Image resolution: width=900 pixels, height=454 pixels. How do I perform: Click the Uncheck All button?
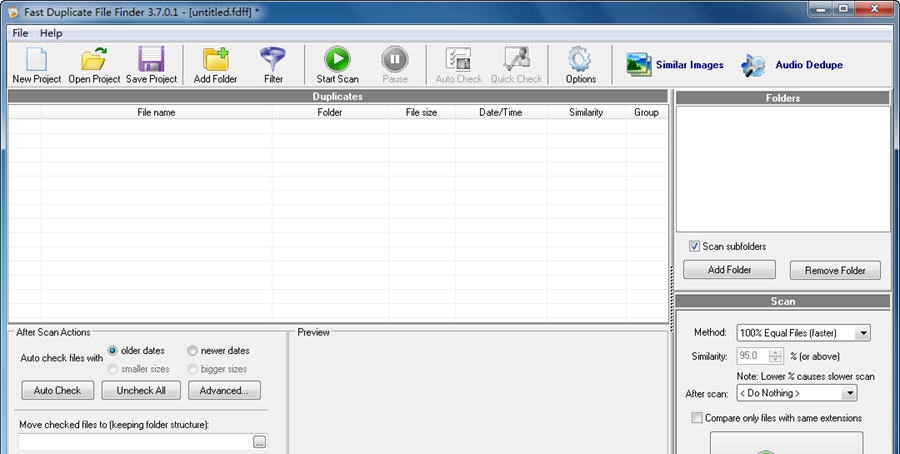141,390
